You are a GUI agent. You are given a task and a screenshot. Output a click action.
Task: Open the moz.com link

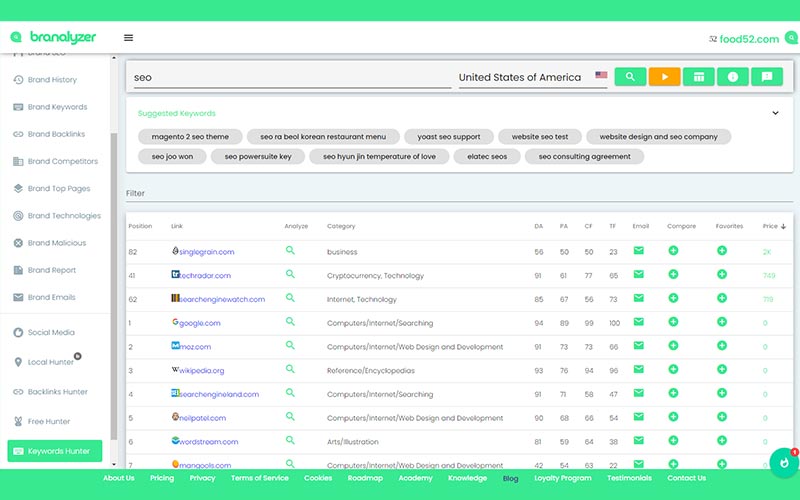tap(195, 347)
